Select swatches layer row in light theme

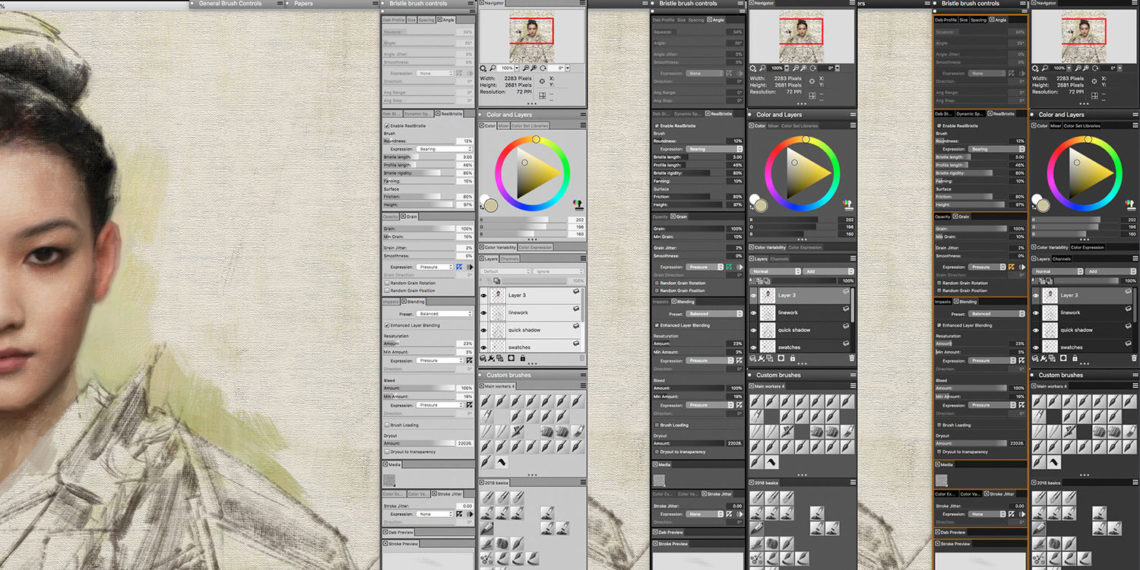532,348
